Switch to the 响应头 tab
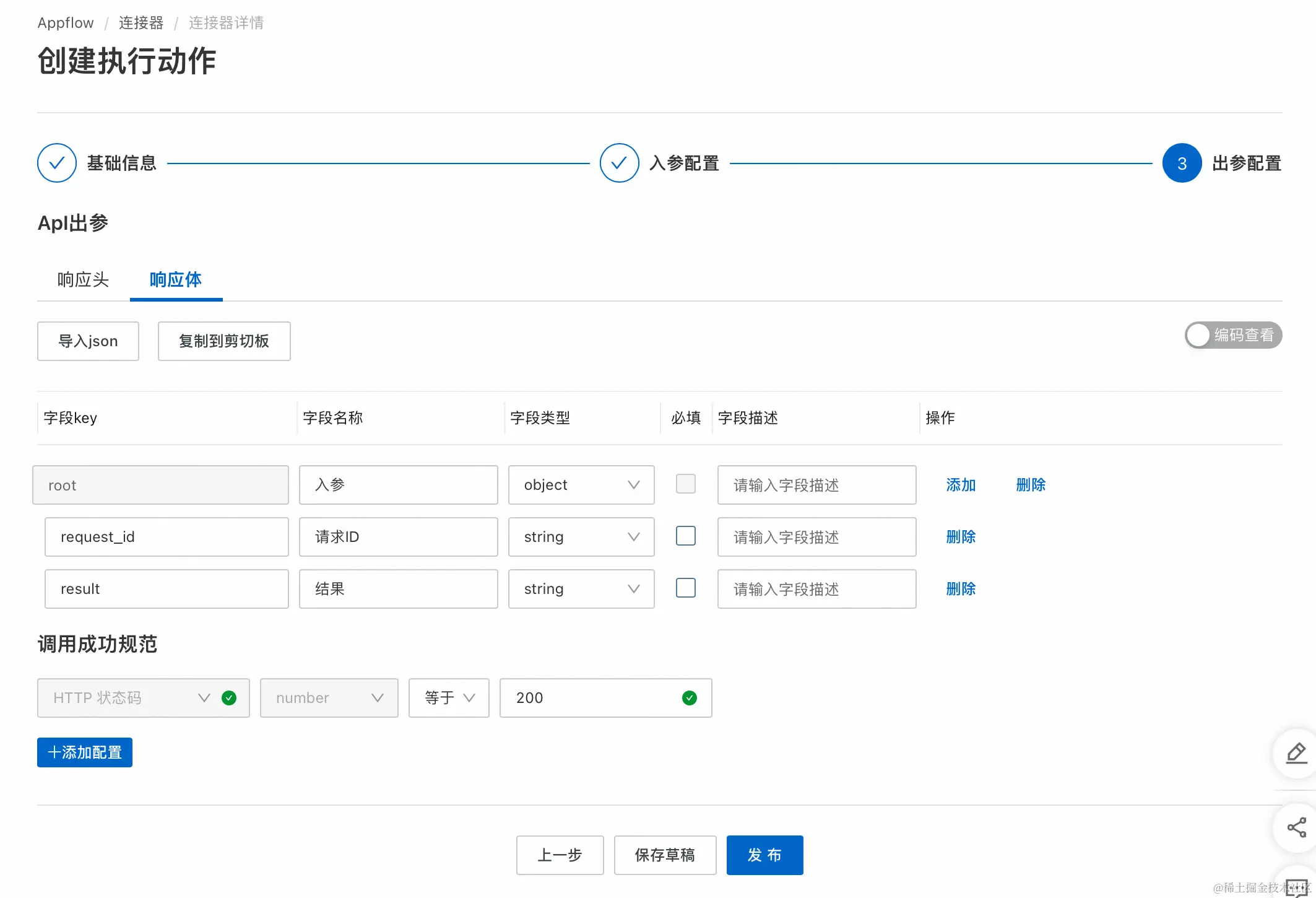Screen dimensions: 1316x898 pyautogui.click(x=83, y=280)
